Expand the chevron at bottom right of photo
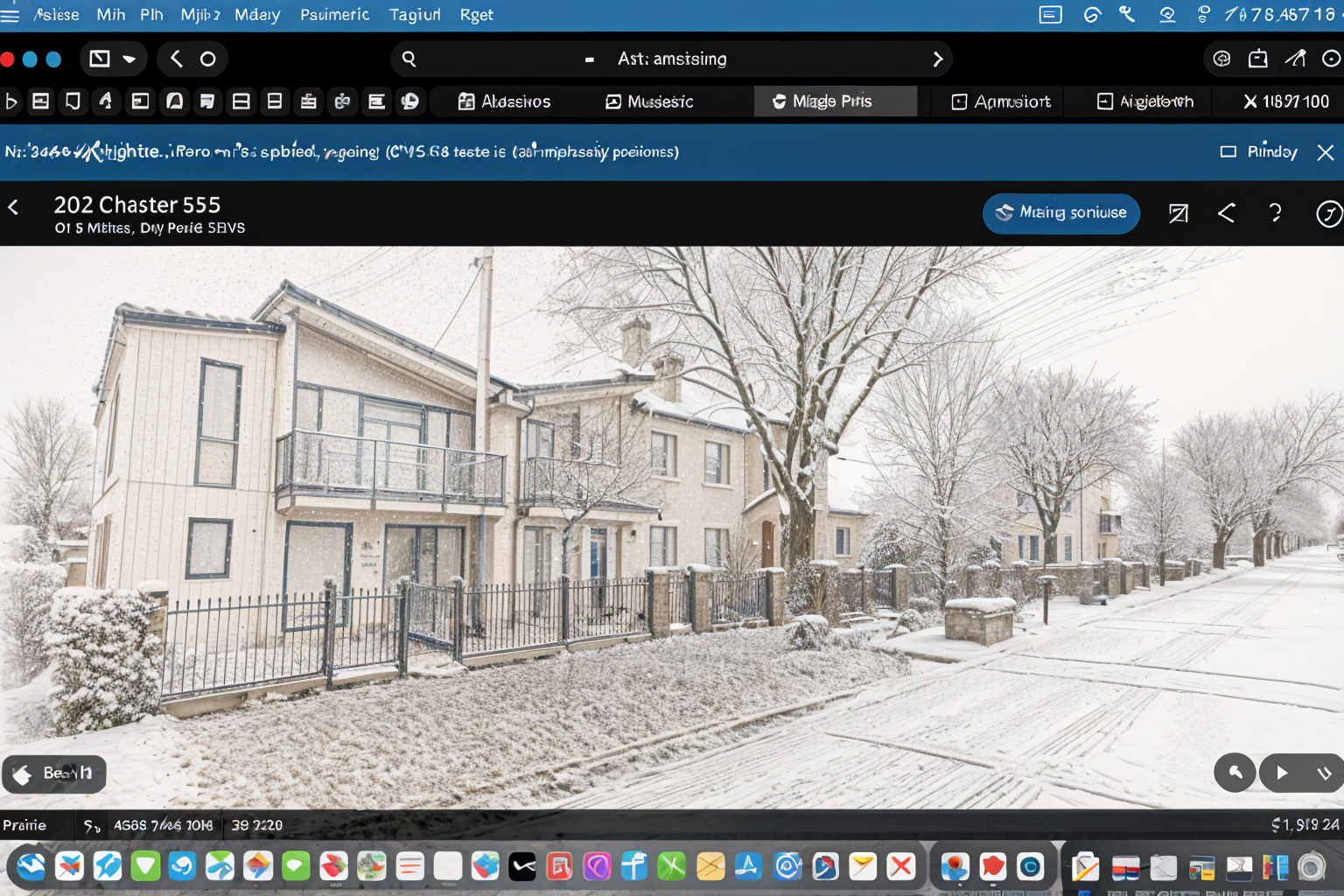 pyautogui.click(x=1324, y=773)
